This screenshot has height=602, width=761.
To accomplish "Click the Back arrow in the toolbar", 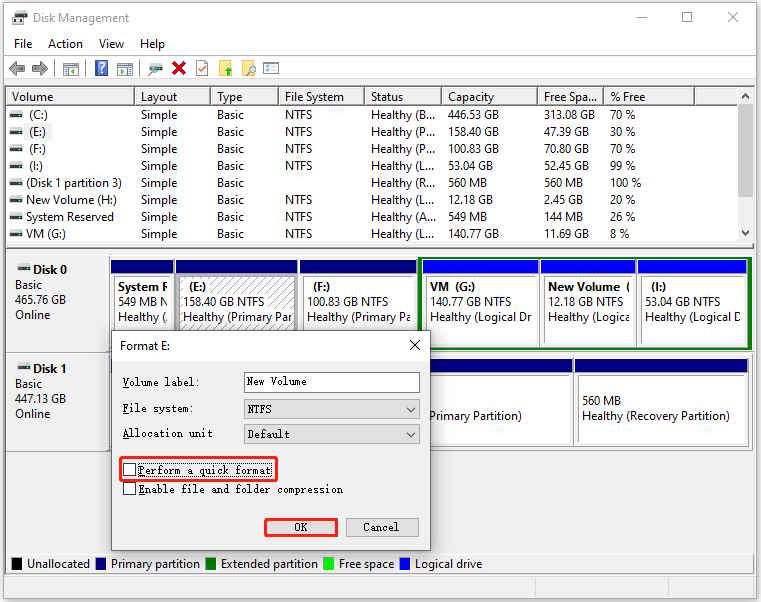I will [17, 68].
